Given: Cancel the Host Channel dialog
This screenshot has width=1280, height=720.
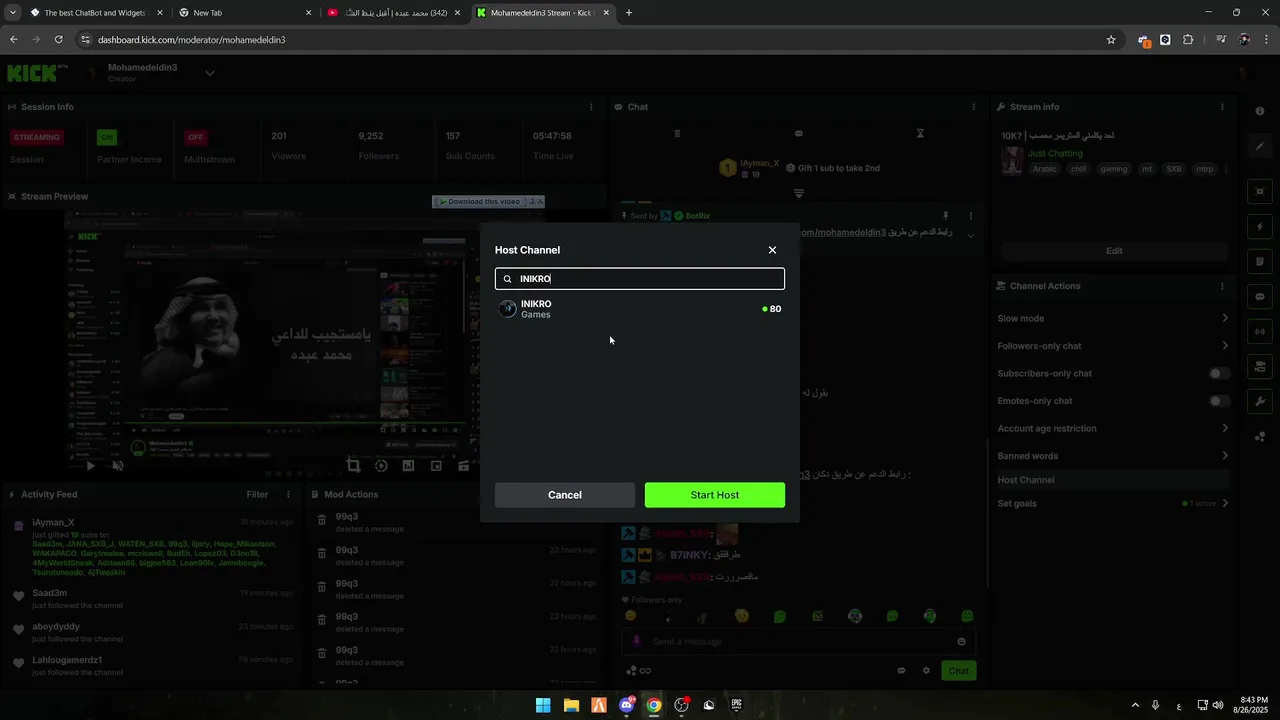Looking at the screenshot, I should (x=564, y=495).
